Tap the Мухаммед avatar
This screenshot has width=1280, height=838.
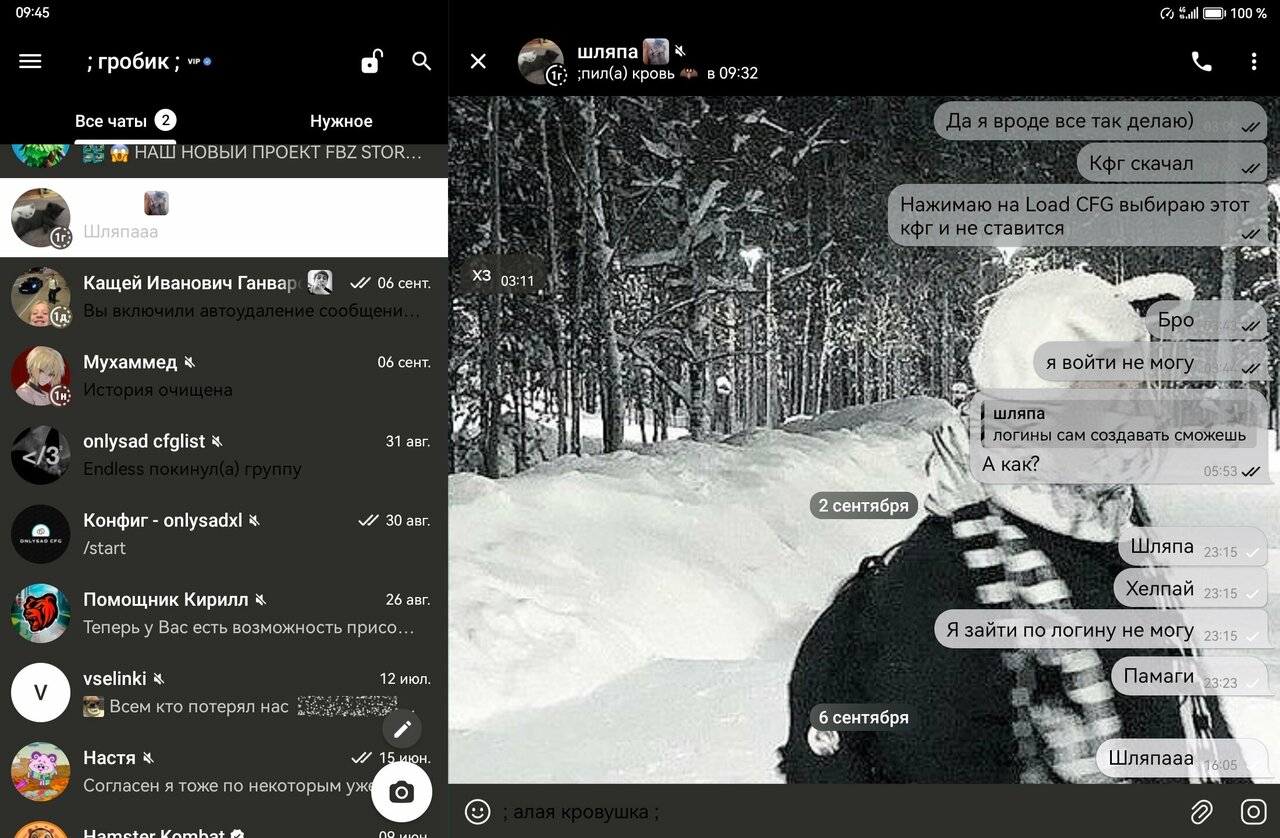(x=41, y=376)
